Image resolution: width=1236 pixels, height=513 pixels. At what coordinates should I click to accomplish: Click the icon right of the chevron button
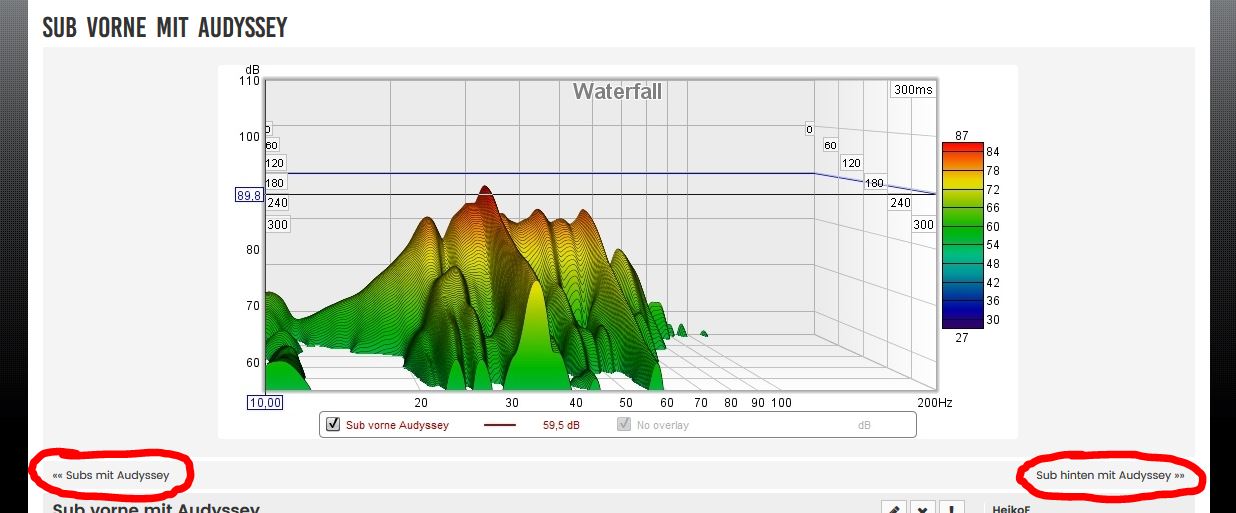tap(951, 508)
